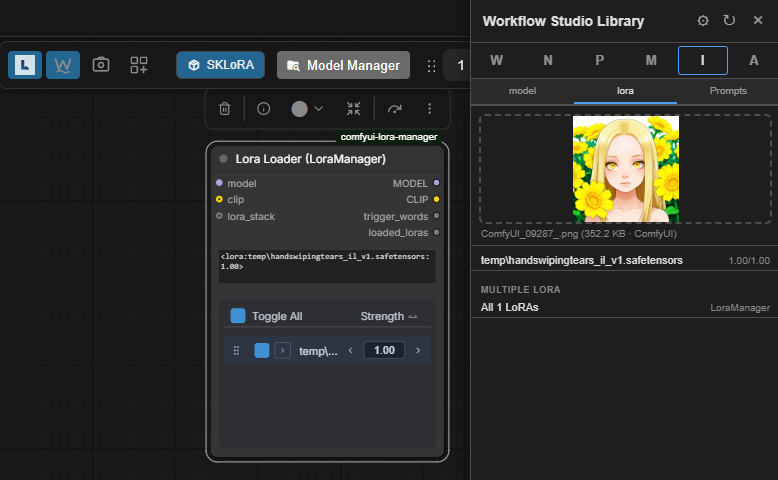Close the Workflow Studio Library panel

[x=758, y=20]
